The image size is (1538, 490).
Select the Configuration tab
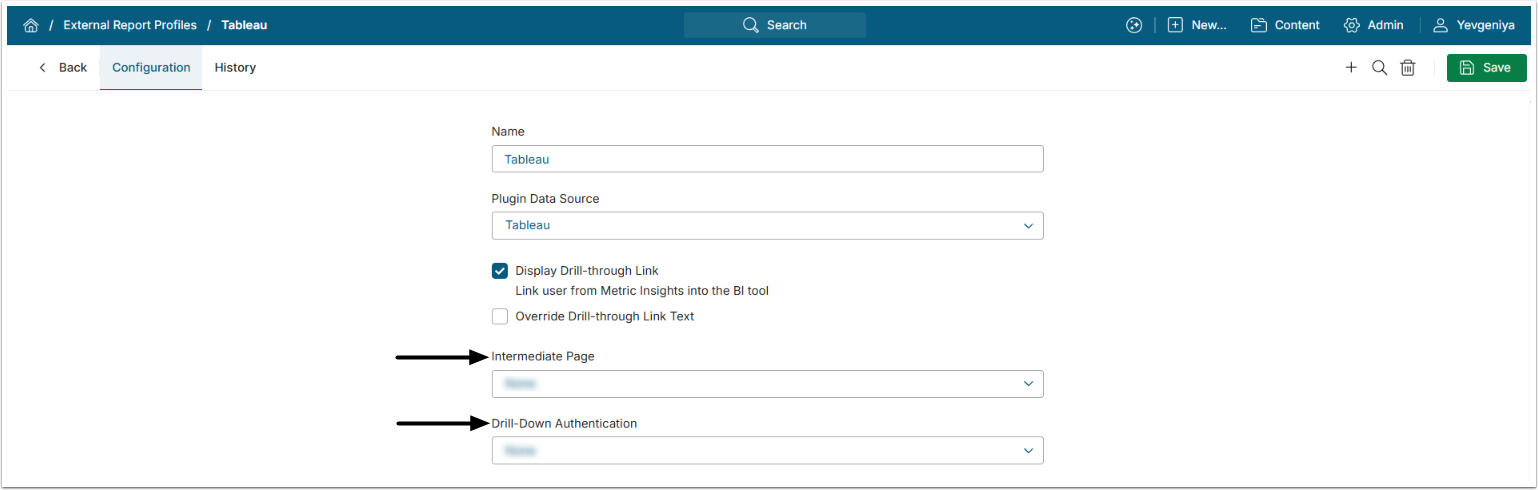pyautogui.click(x=151, y=68)
